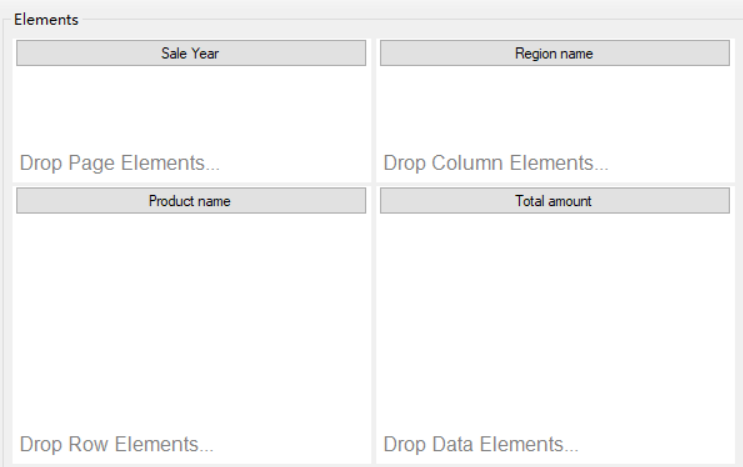Click the Sale Year element button

[191, 53]
